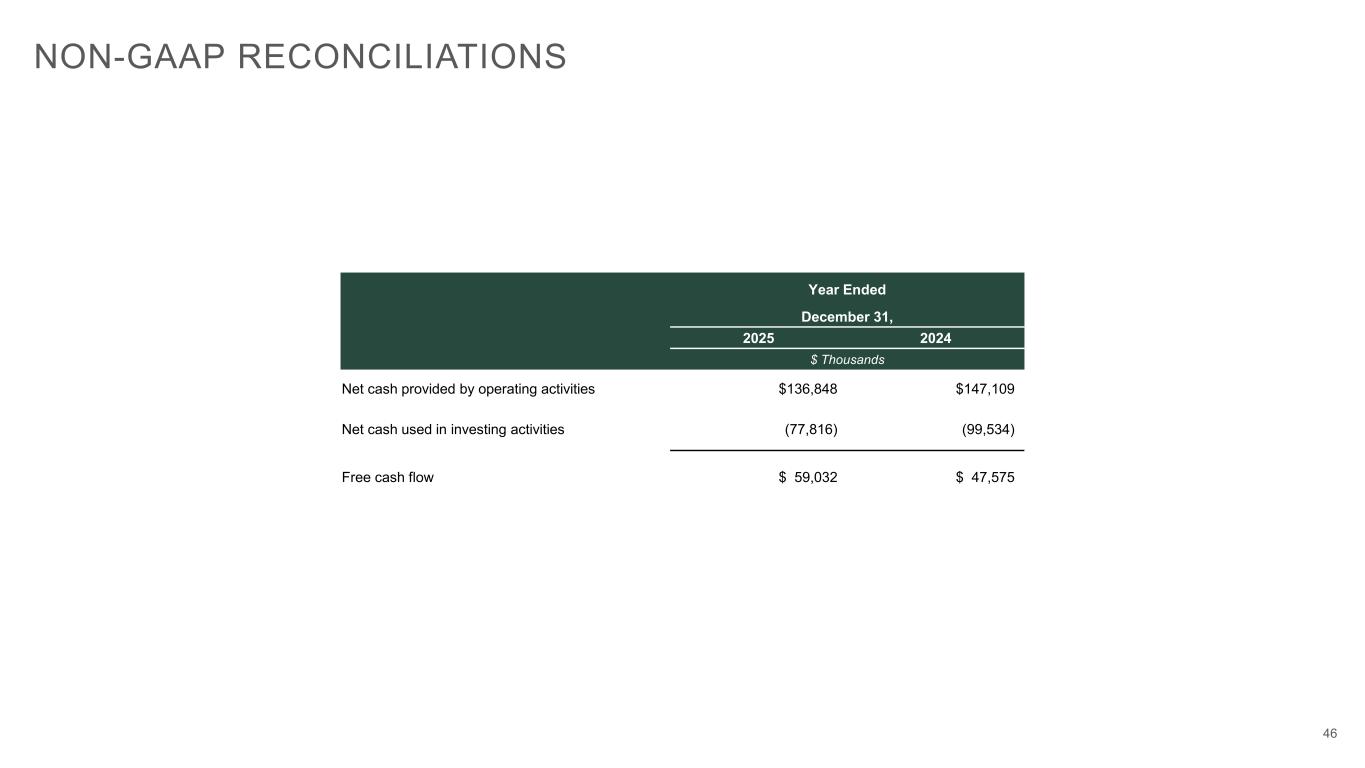Viewport: 1365px width, 768px height.
Task: Click the empty dark green header cell above row labels
Action: tap(504, 320)
